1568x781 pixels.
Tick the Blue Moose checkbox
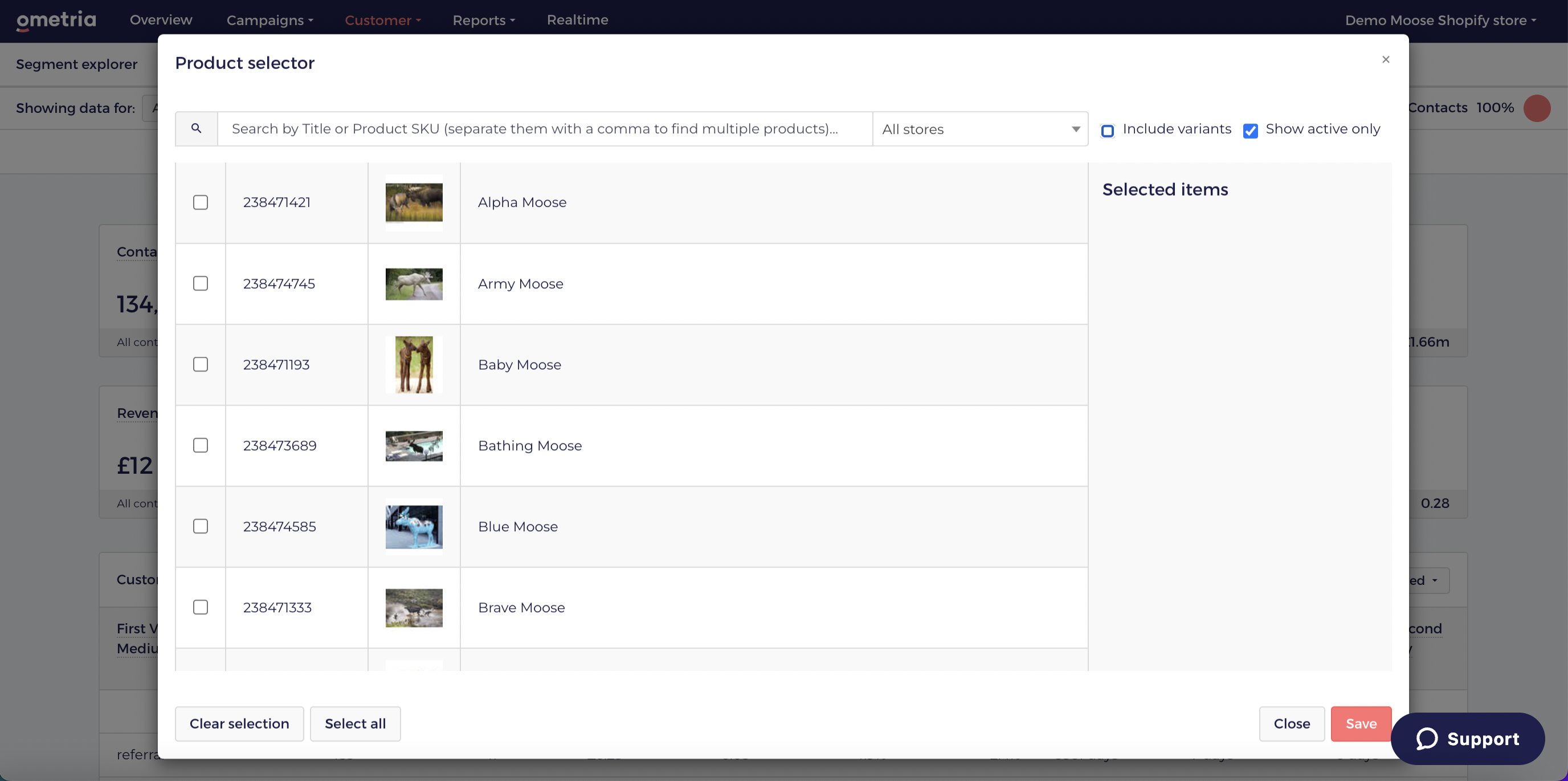point(200,526)
